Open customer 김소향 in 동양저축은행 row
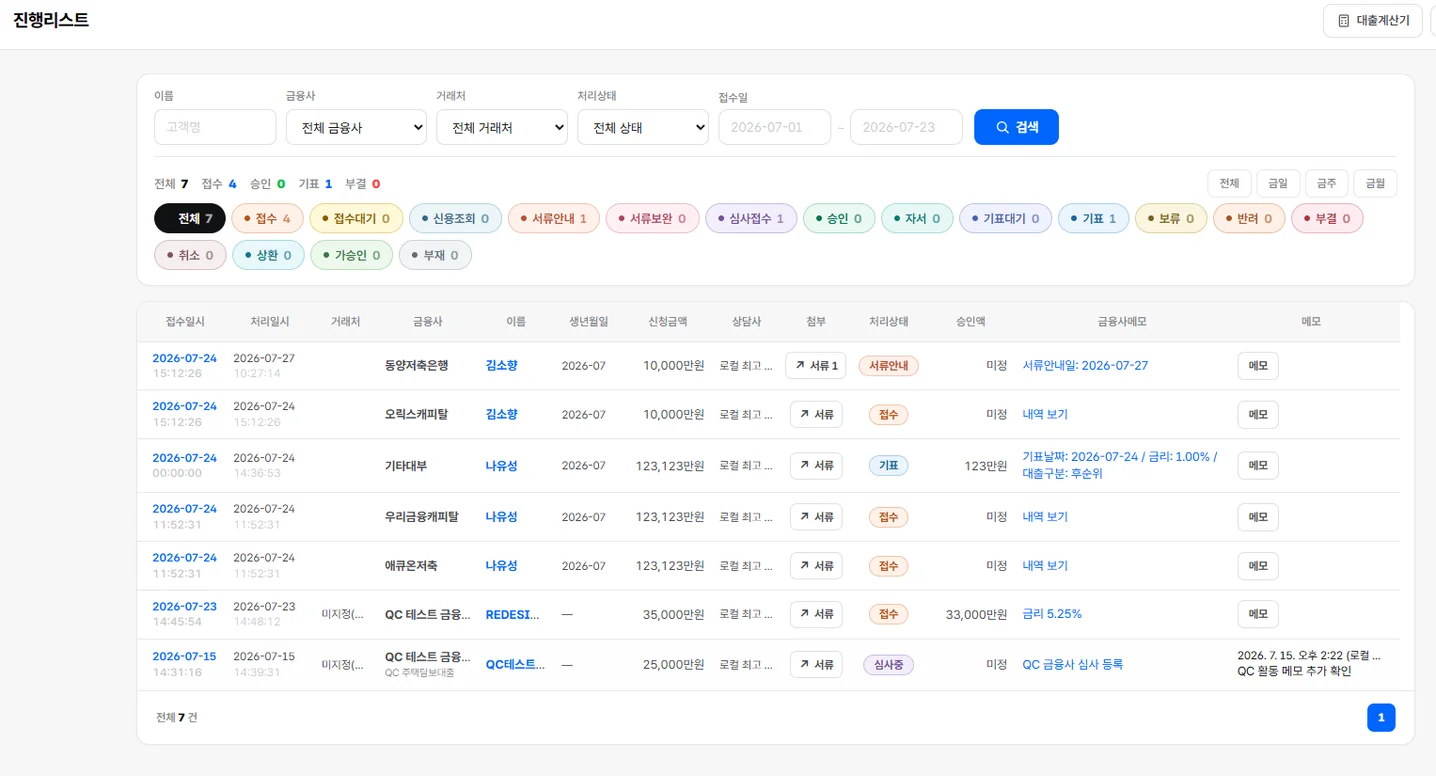 (502, 366)
